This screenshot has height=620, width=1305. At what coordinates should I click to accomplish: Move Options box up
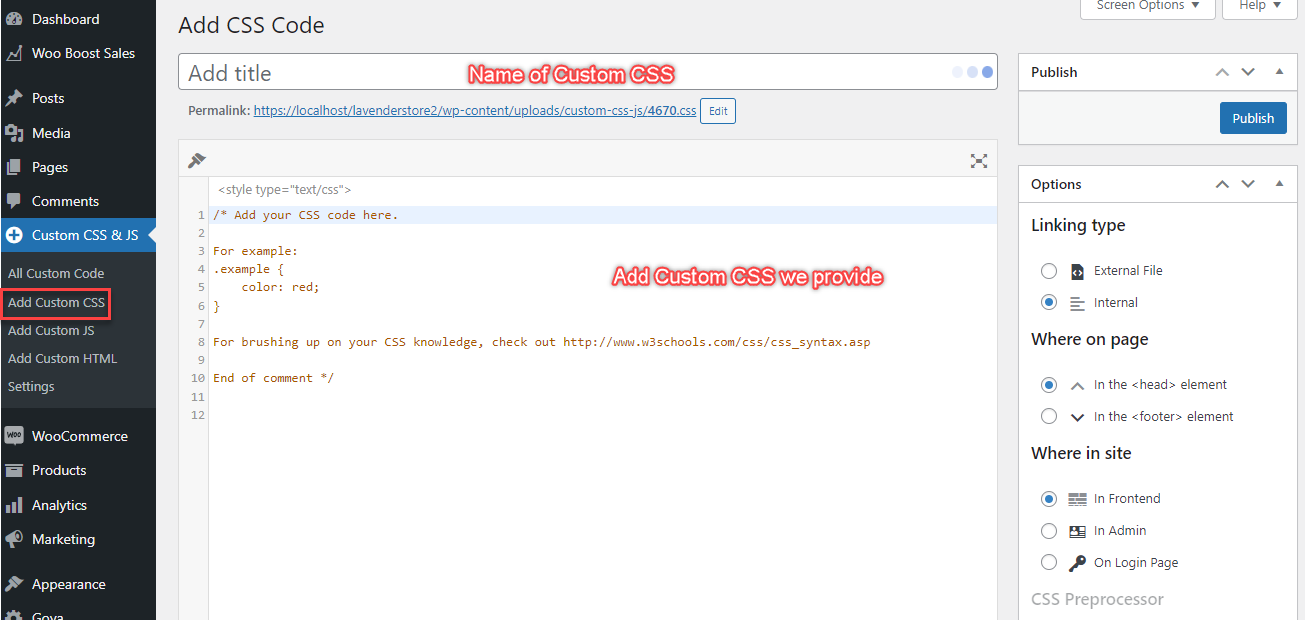coord(1222,184)
